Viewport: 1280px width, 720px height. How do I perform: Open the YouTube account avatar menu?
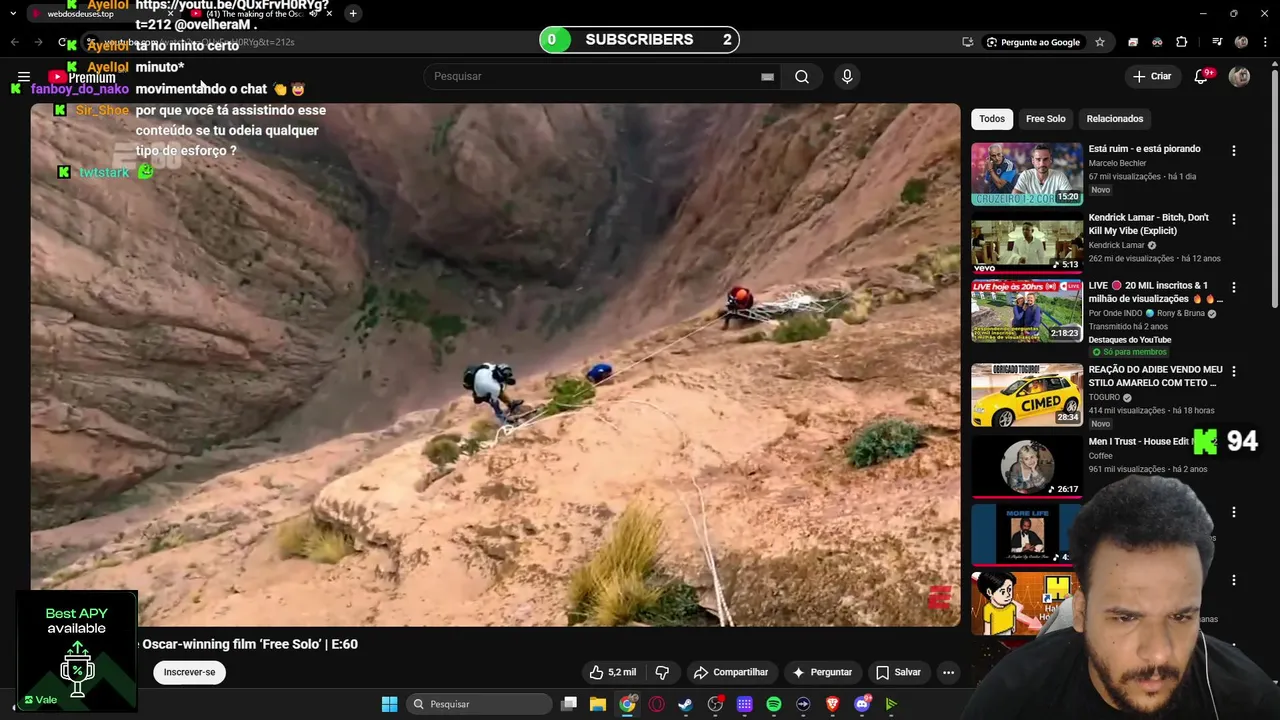click(1239, 77)
